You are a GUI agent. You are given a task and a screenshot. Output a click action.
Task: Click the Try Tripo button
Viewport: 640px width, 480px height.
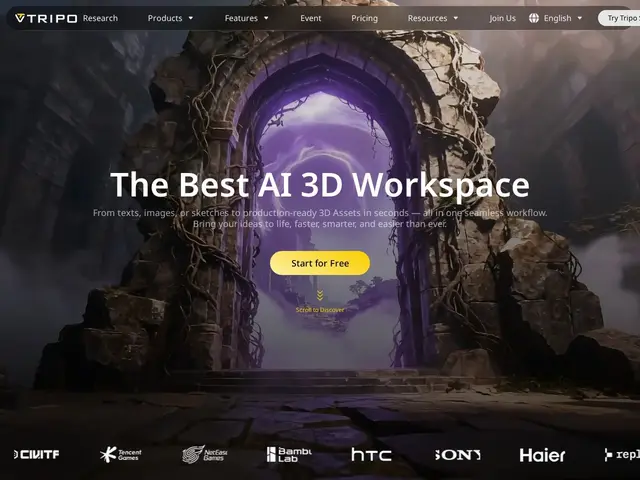619,18
